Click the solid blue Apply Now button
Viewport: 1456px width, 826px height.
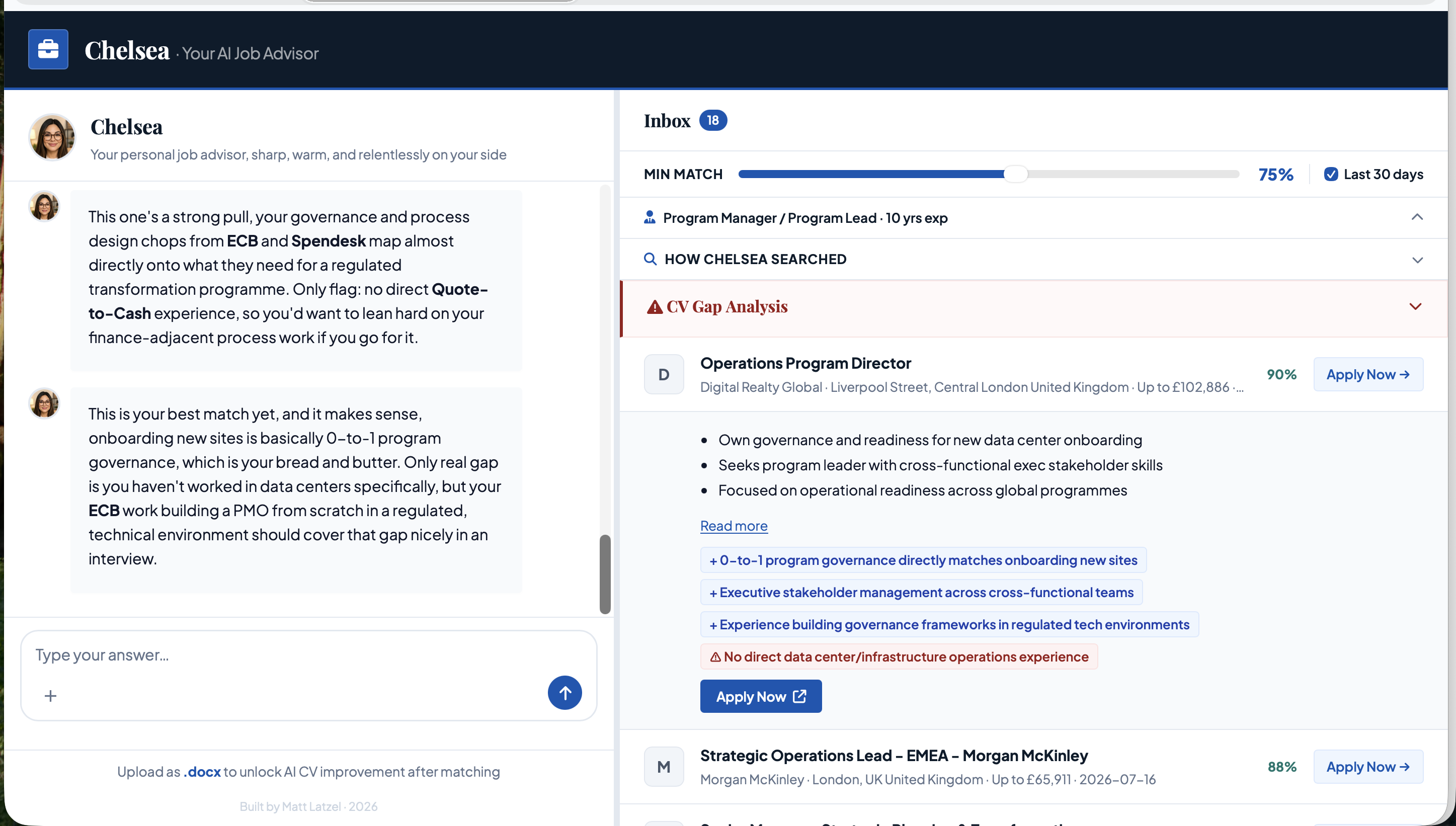click(x=761, y=696)
